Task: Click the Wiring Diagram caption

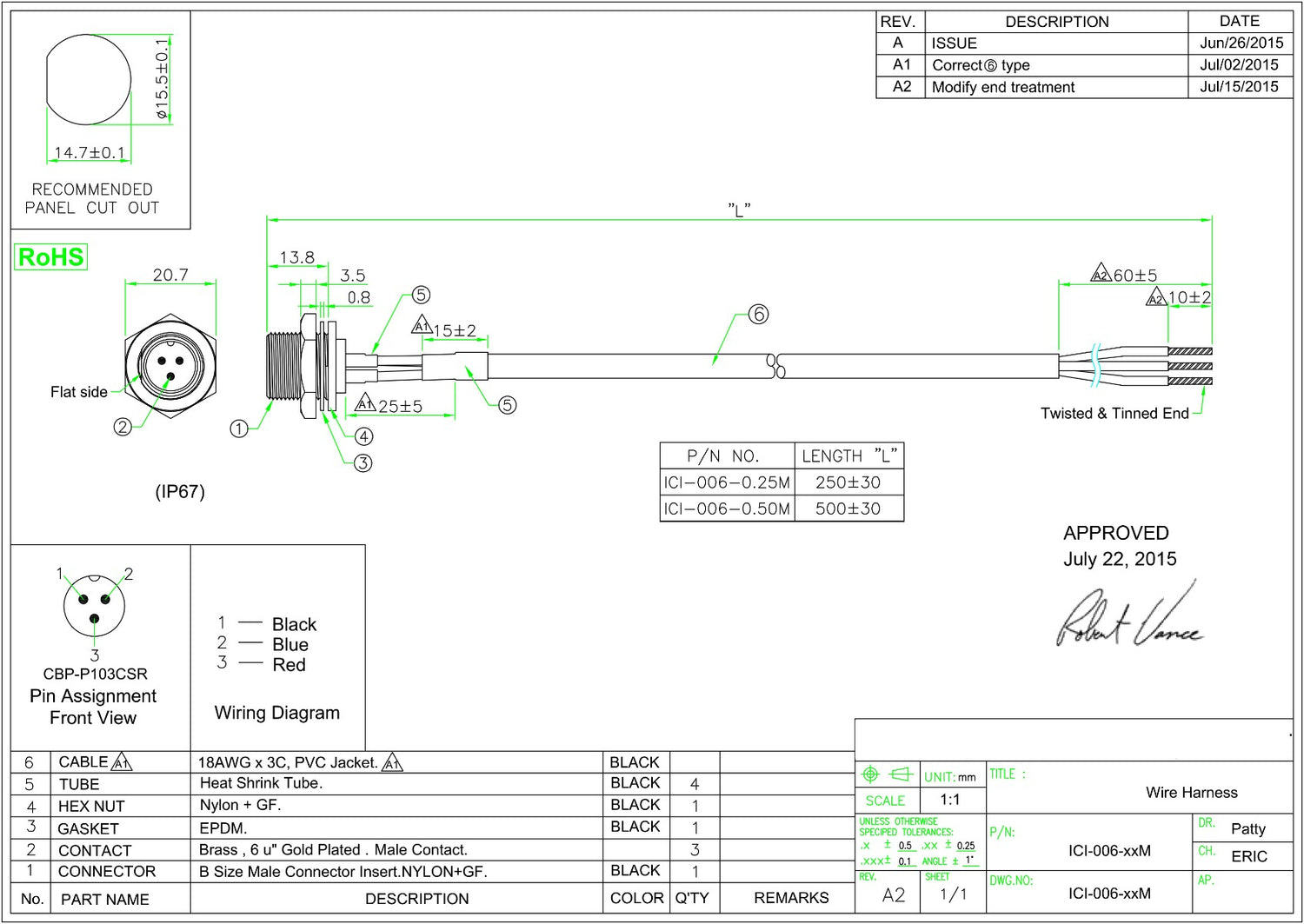Action: tap(277, 713)
